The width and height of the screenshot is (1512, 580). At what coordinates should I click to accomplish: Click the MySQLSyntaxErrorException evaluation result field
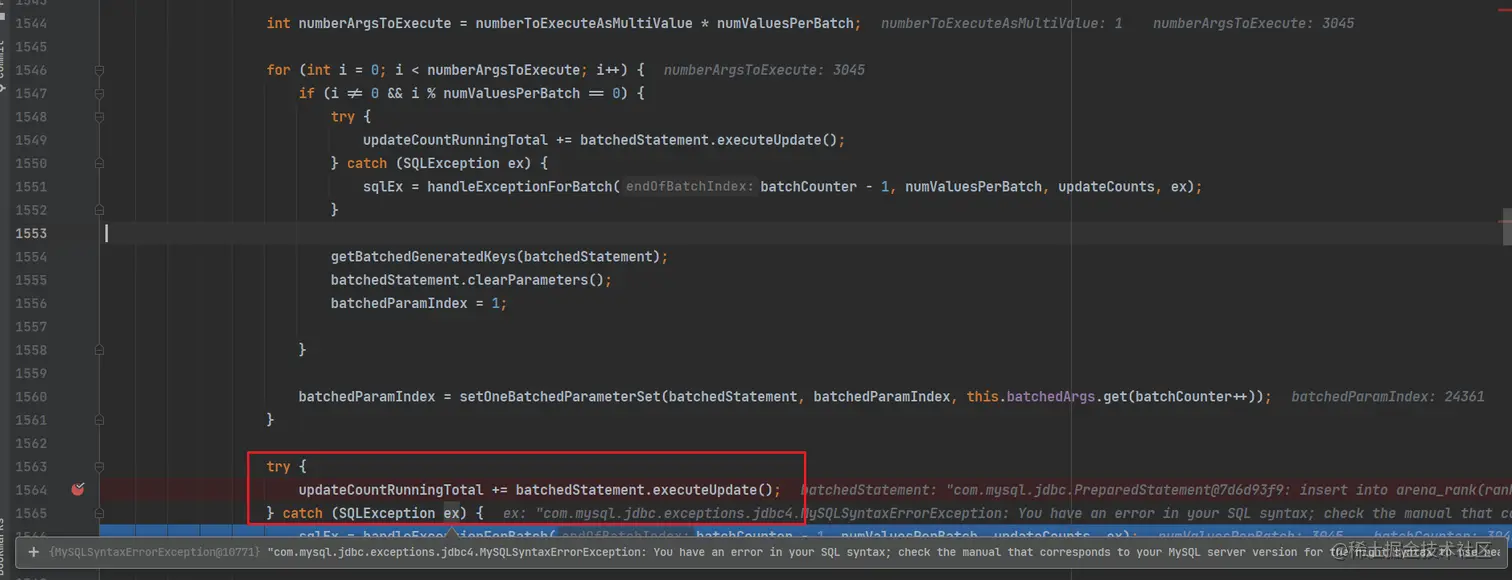tap(700, 551)
